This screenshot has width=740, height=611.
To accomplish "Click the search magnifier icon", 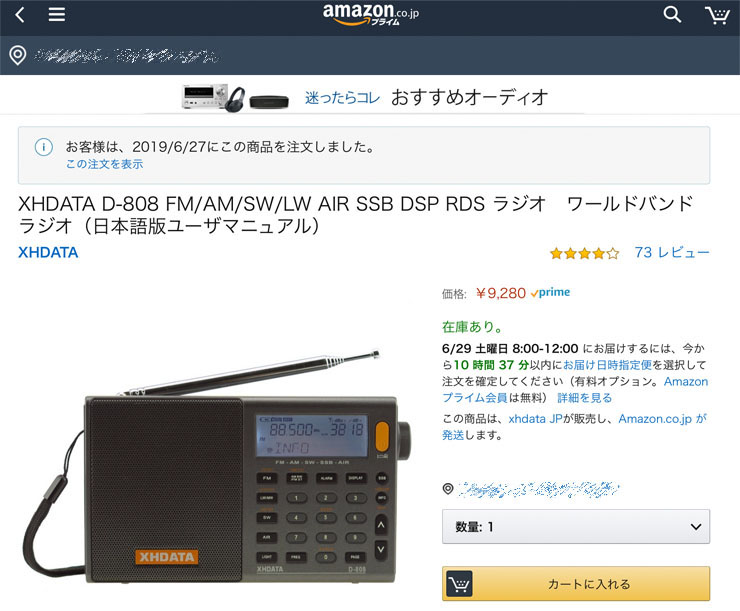I will [x=672, y=15].
